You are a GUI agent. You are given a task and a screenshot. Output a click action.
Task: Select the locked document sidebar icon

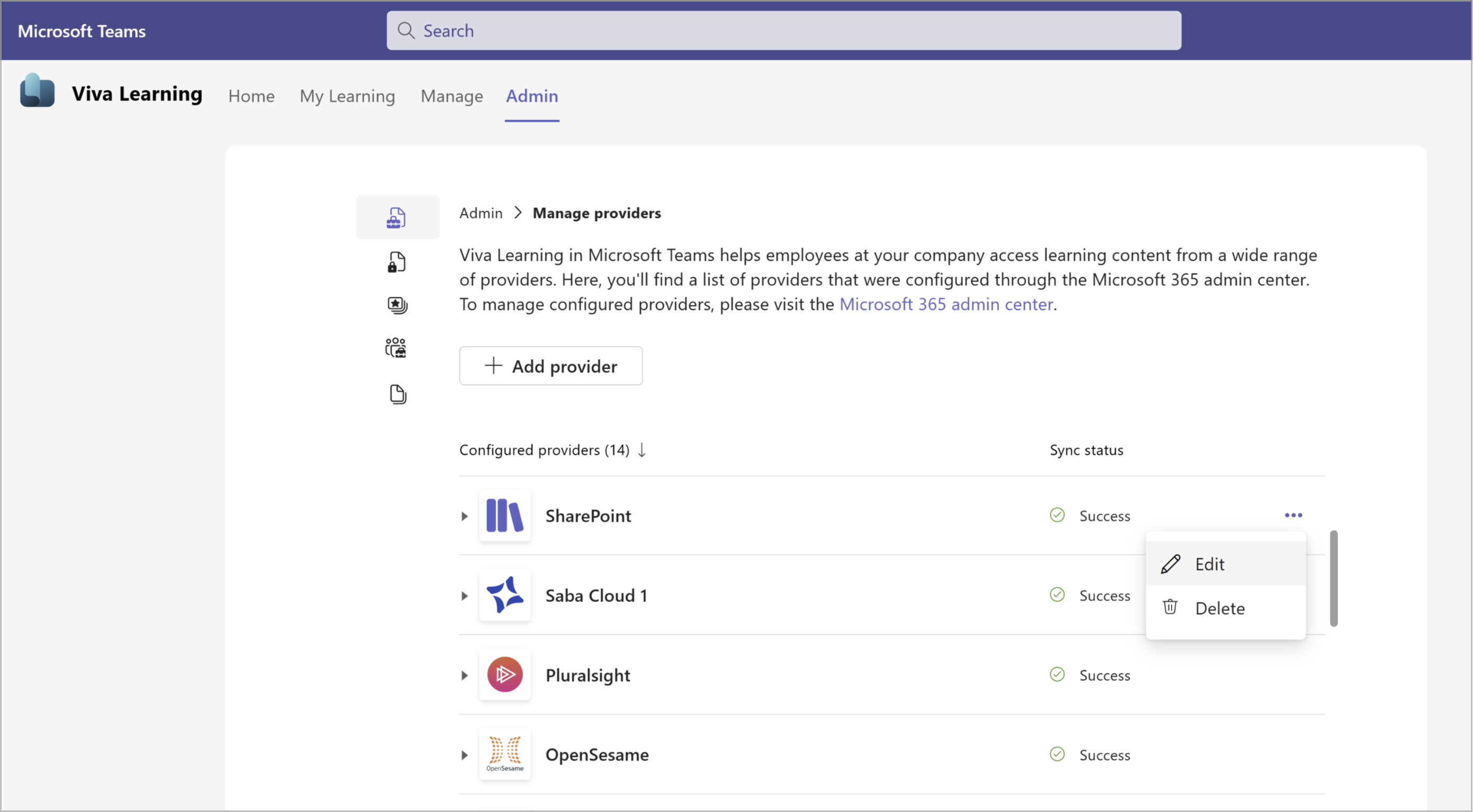tap(397, 262)
